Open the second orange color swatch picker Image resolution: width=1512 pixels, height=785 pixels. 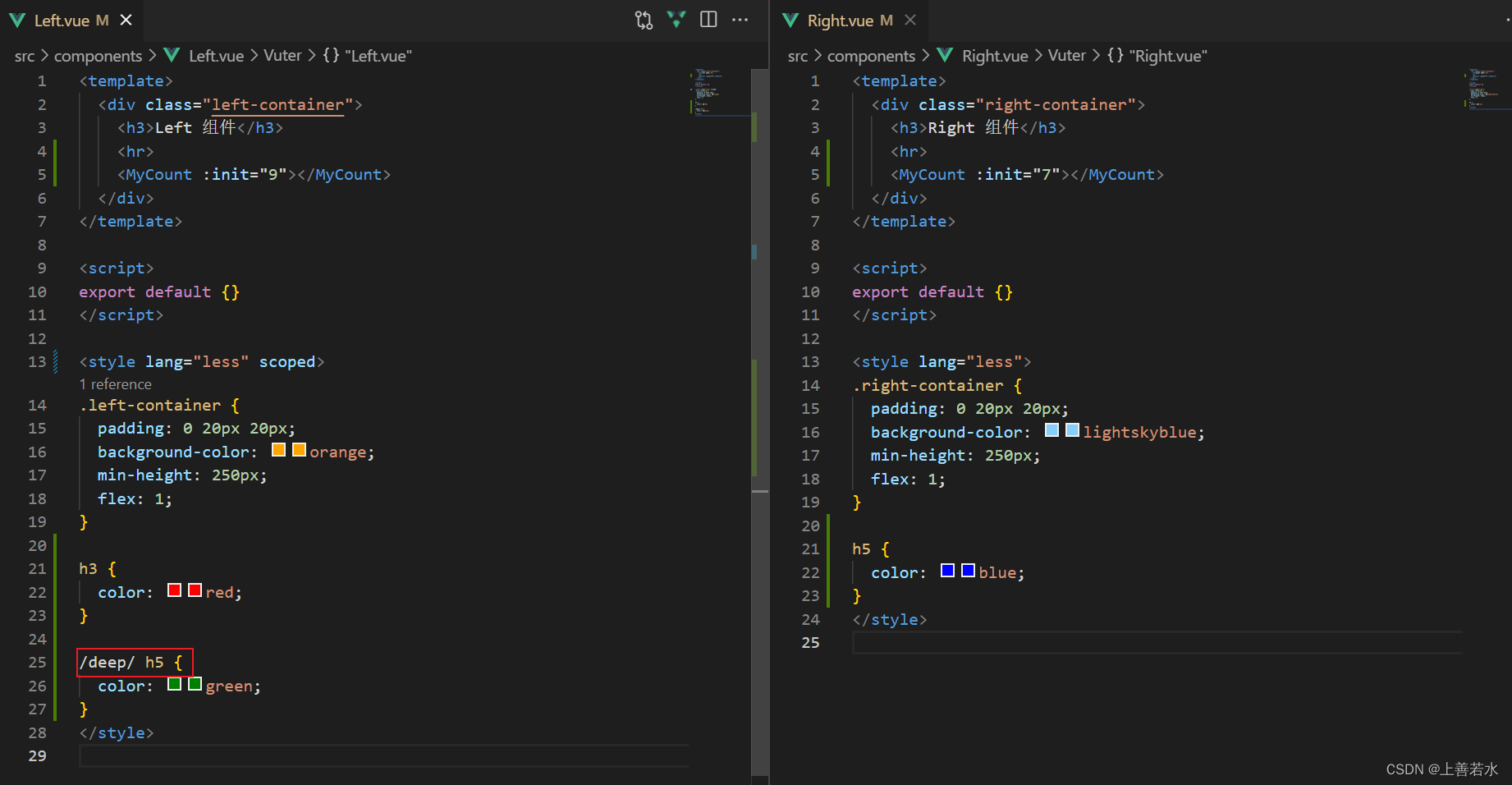299,450
